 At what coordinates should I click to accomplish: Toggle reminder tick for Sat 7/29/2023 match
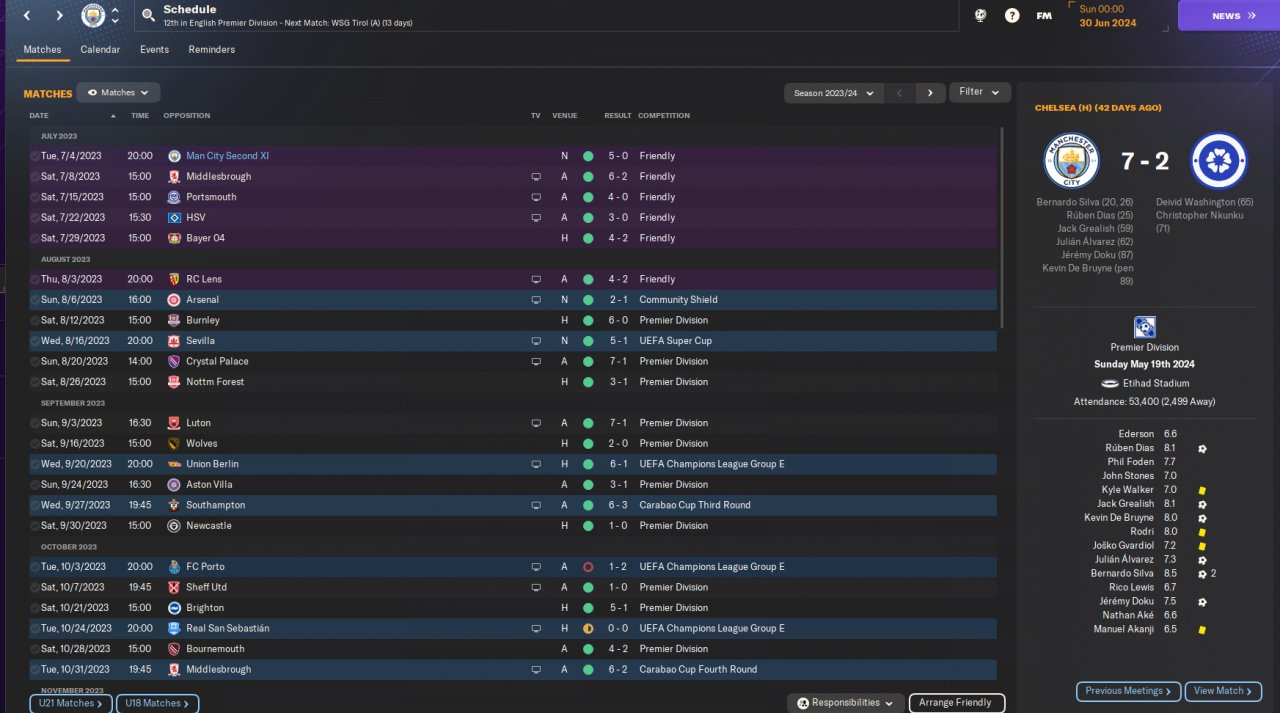(x=35, y=238)
